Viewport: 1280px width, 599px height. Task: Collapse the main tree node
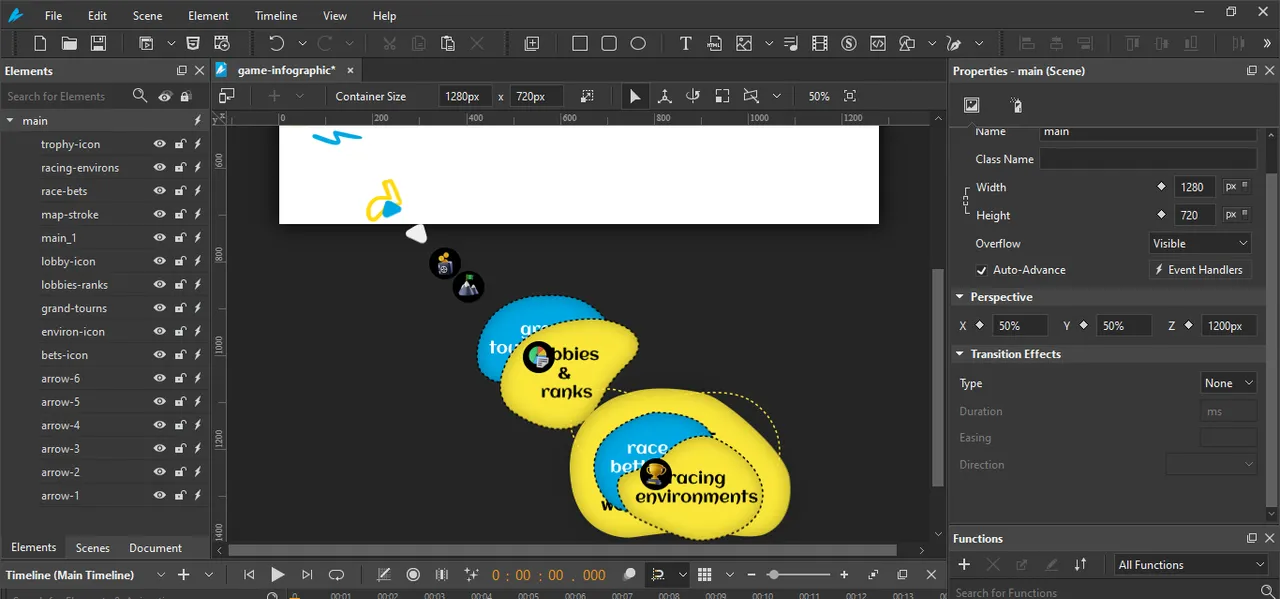click(10, 120)
